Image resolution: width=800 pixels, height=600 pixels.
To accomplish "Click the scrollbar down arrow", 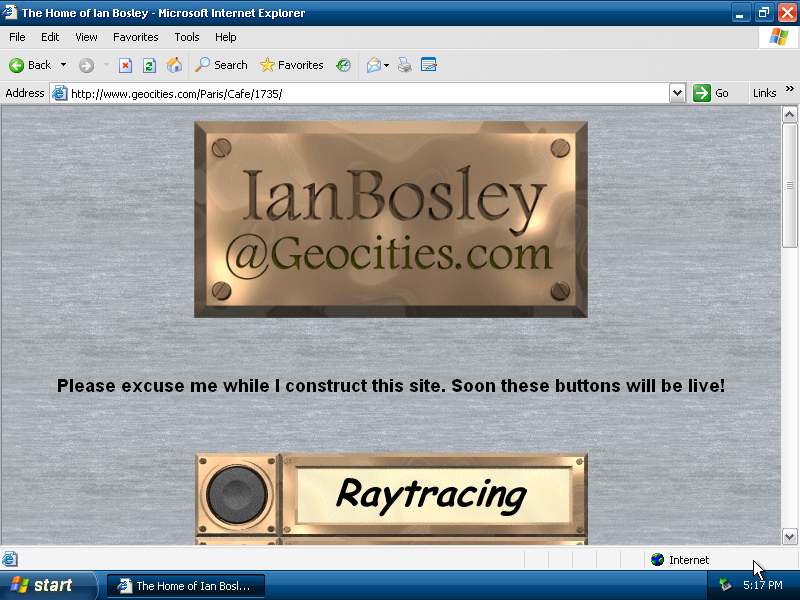I will pyautogui.click(x=790, y=536).
